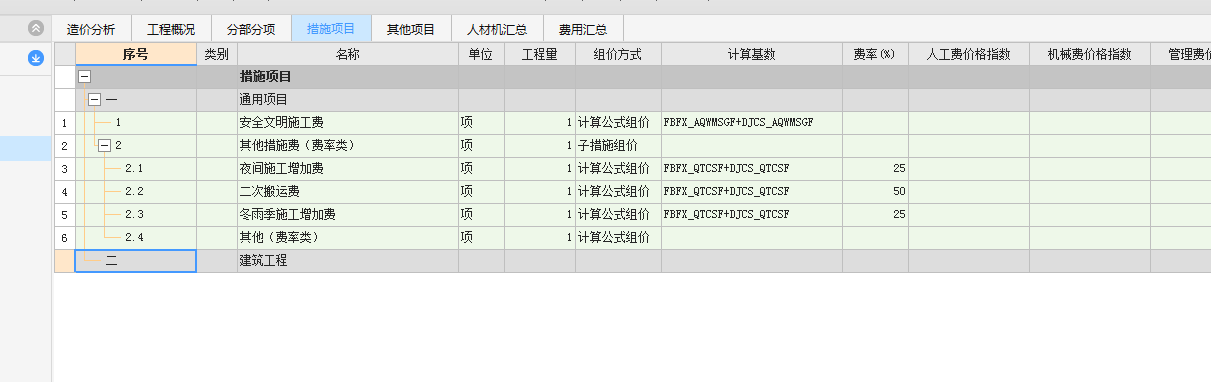Click the 序号 column header

(136, 54)
